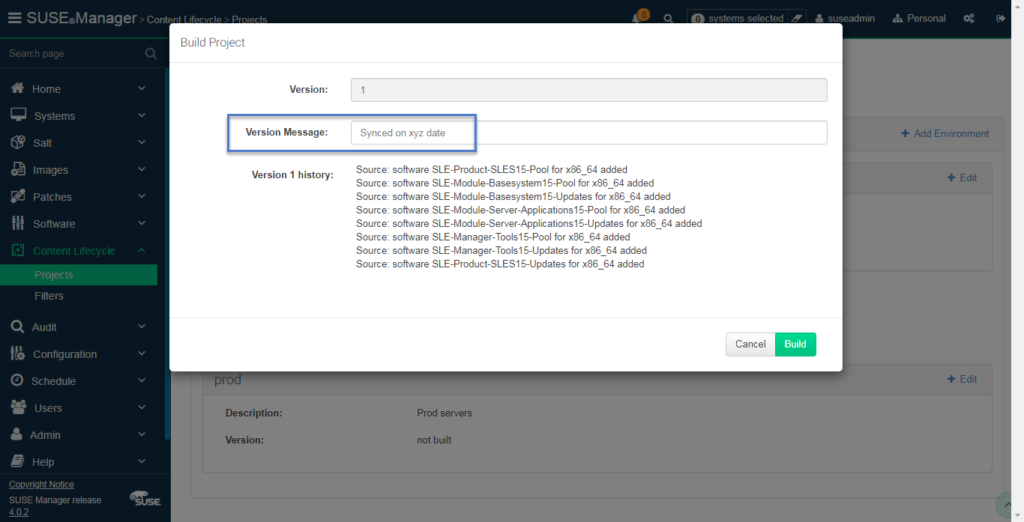1024x522 pixels.
Task: Select the Home sidebar menu label
Action: [x=46, y=89]
